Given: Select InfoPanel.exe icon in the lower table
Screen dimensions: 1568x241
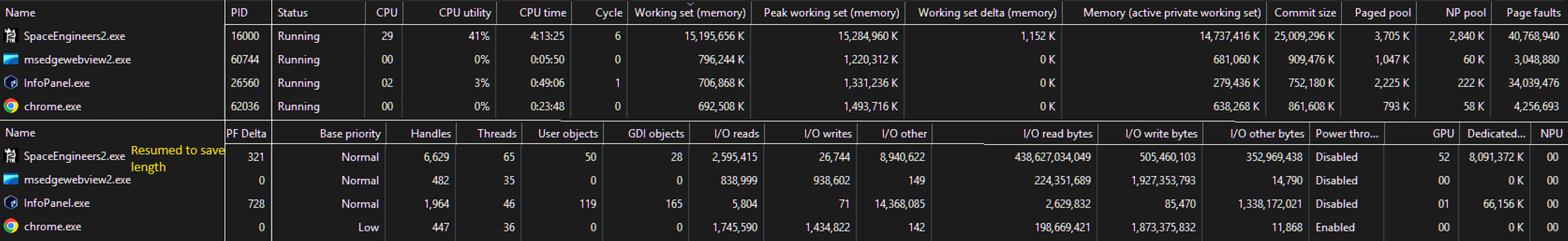Looking at the screenshot, I should [10, 203].
